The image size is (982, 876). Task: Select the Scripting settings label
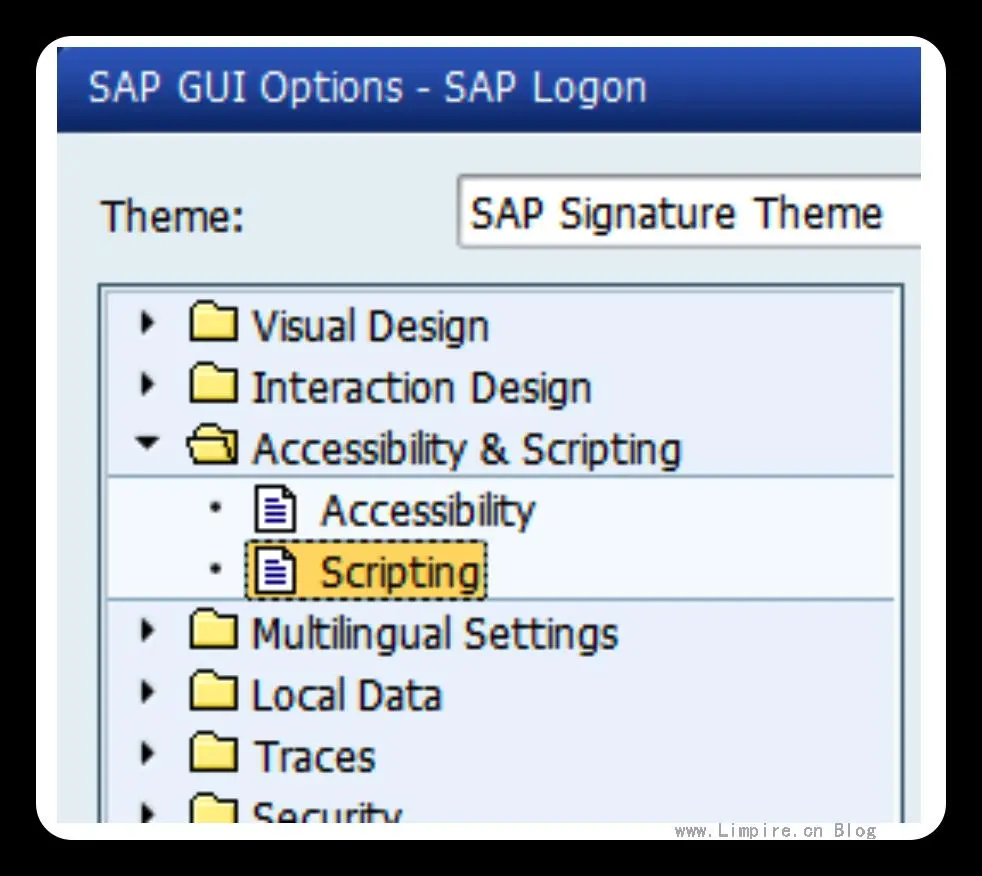399,573
